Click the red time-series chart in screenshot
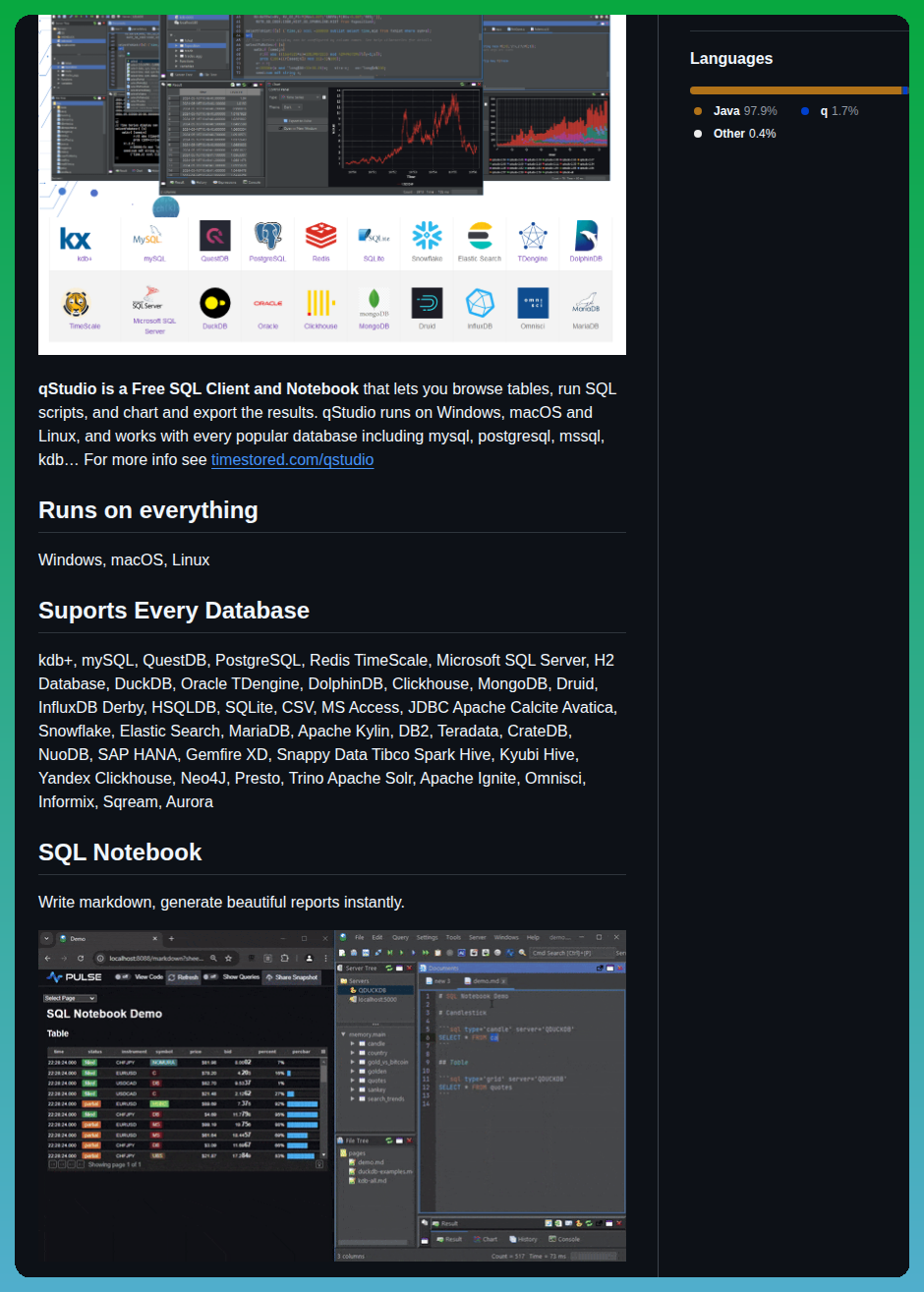924x1292 pixels. [x=408, y=131]
